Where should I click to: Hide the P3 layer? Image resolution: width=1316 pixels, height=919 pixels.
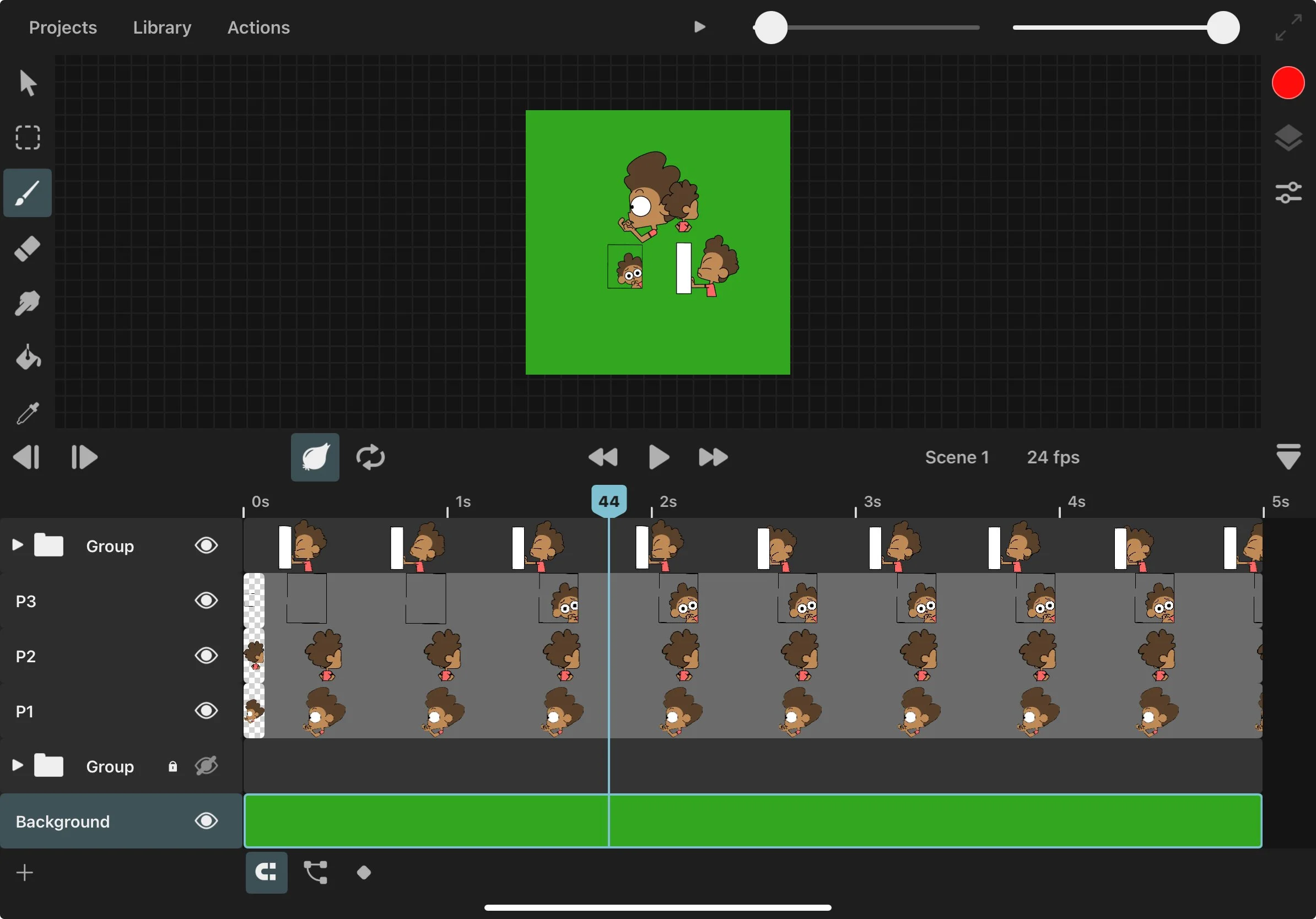(206, 601)
